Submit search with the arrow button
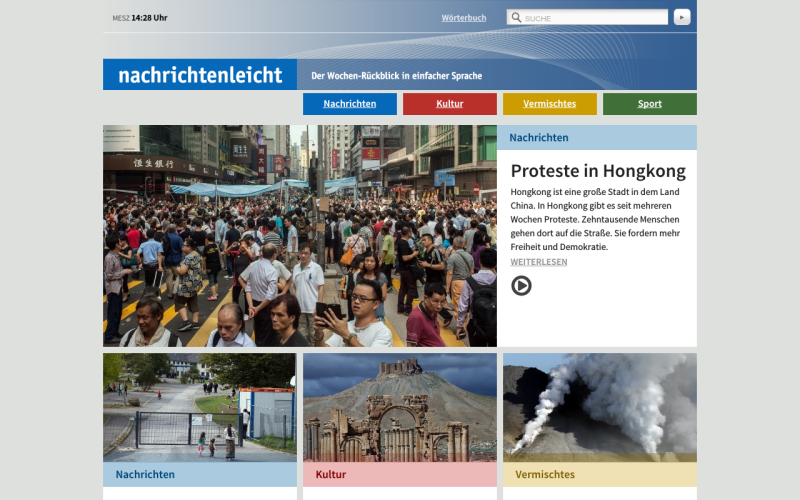The image size is (800, 500). (x=682, y=17)
